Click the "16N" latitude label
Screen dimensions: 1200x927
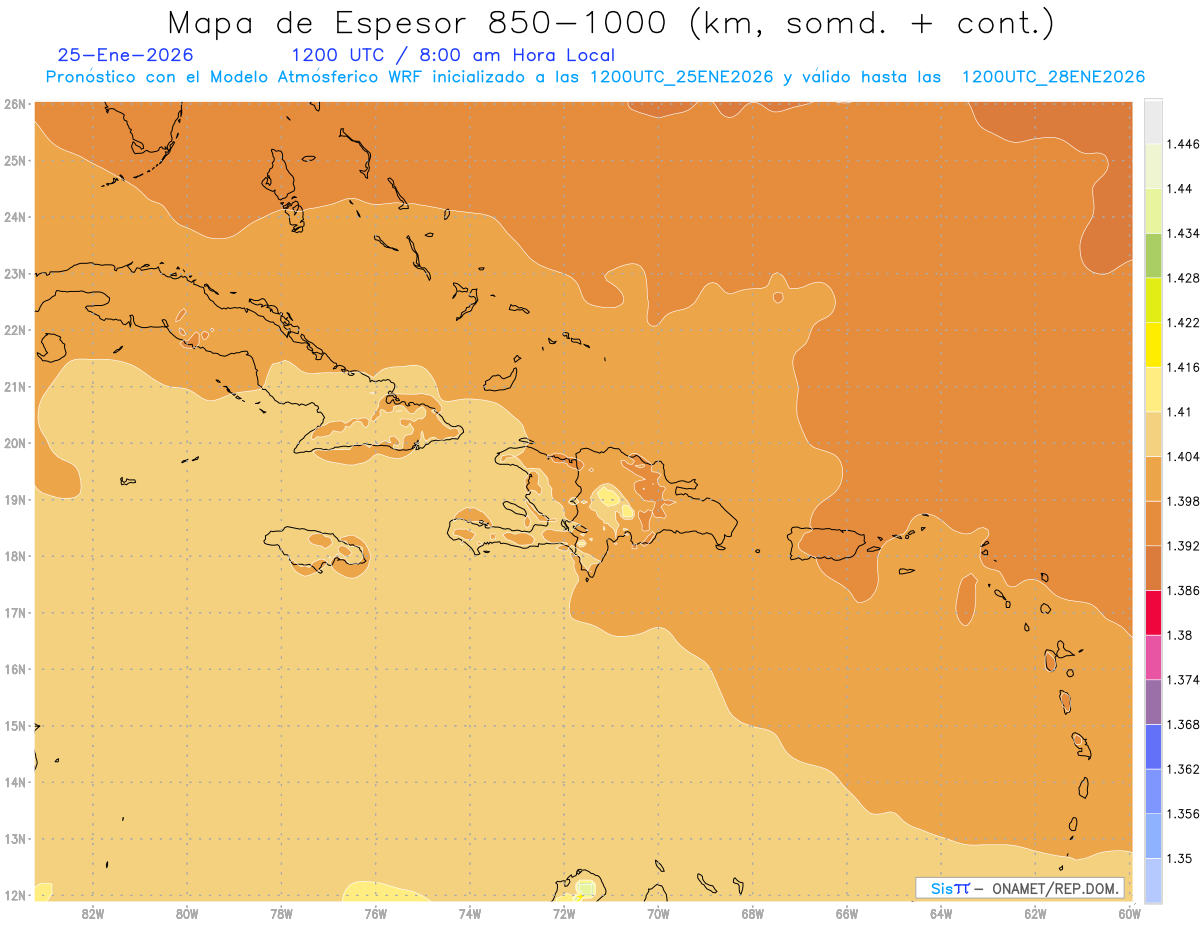coord(15,669)
